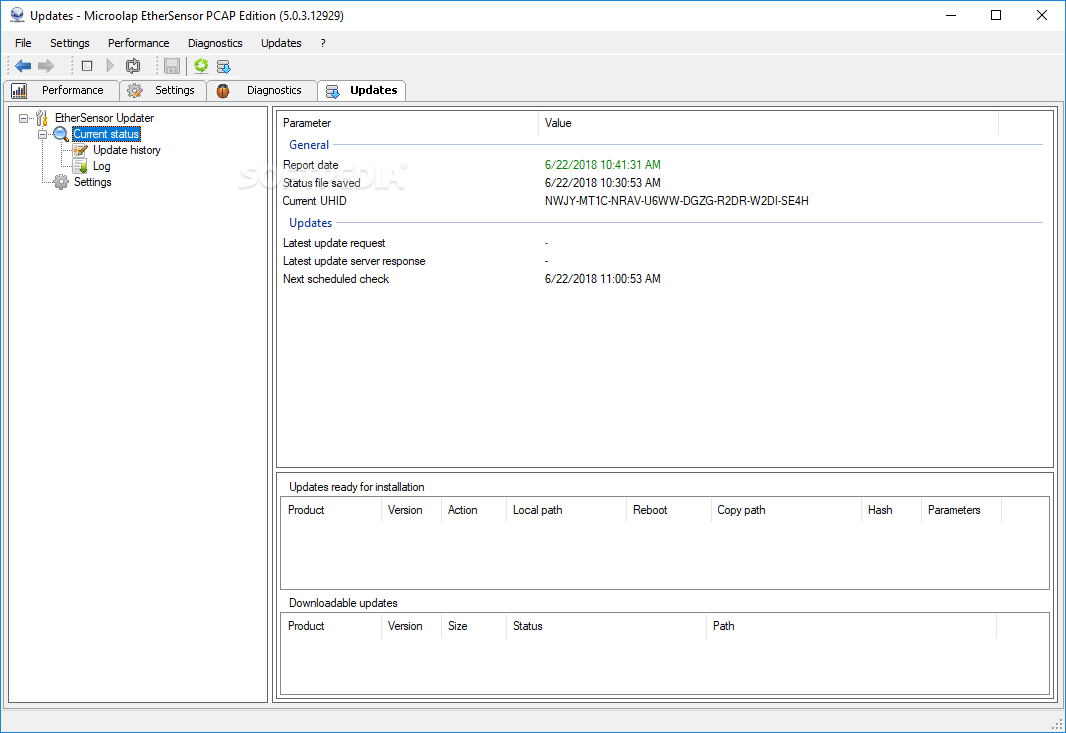Click the Parameters column header

(x=961, y=510)
